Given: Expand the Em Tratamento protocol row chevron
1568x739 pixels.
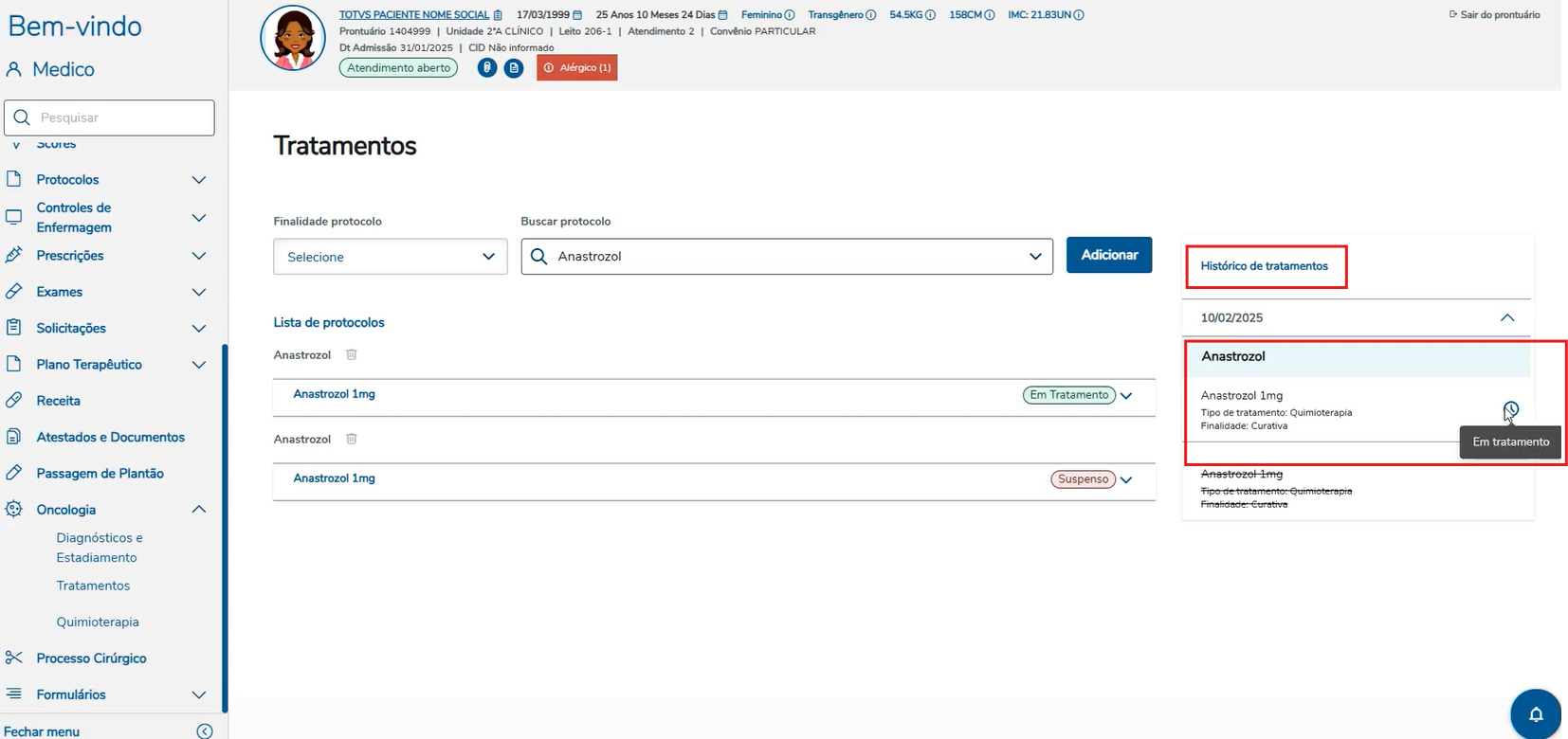Looking at the screenshot, I should pos(1126,396).
